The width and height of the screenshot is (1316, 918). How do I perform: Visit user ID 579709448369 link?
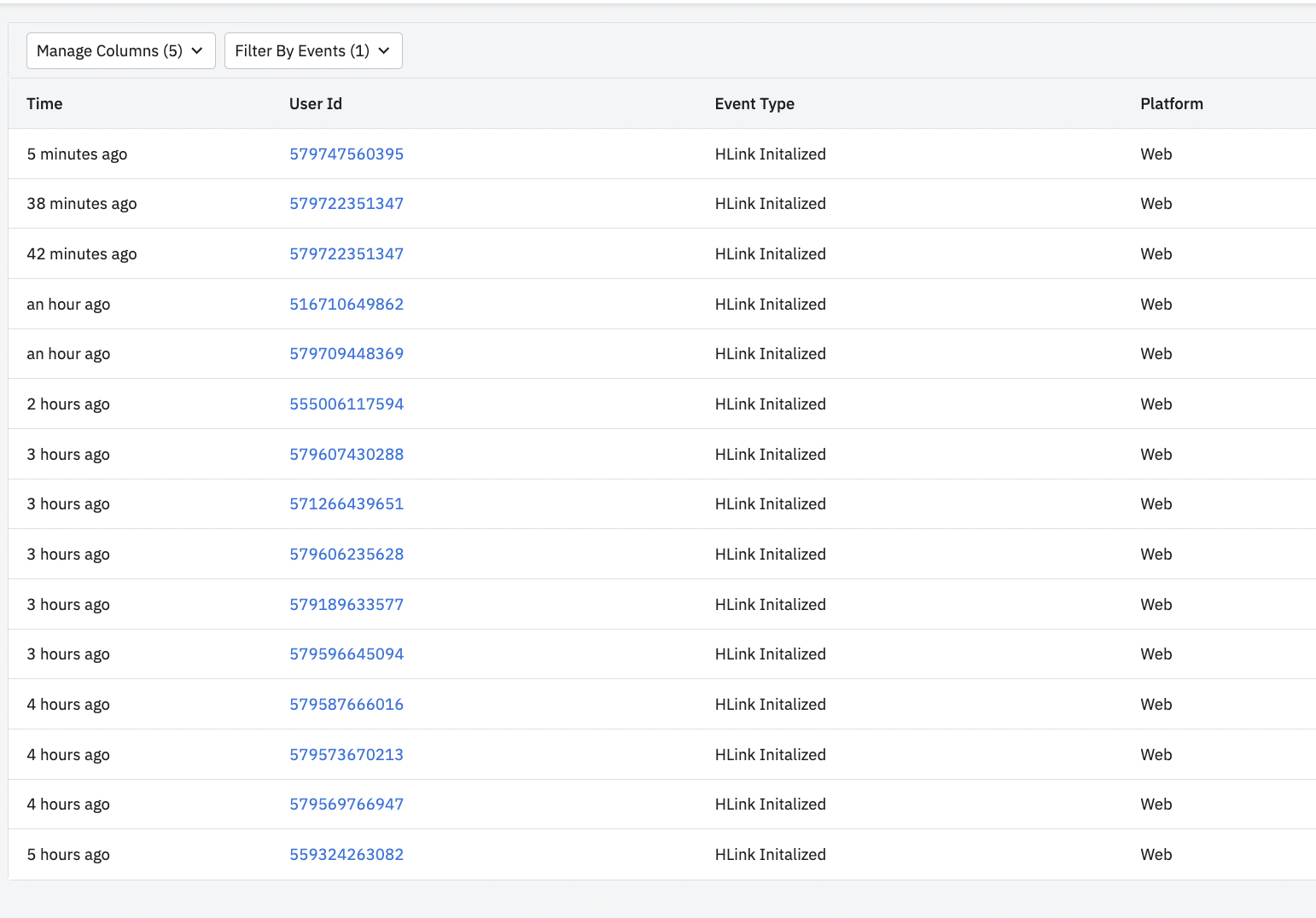(x=346, y=353)
